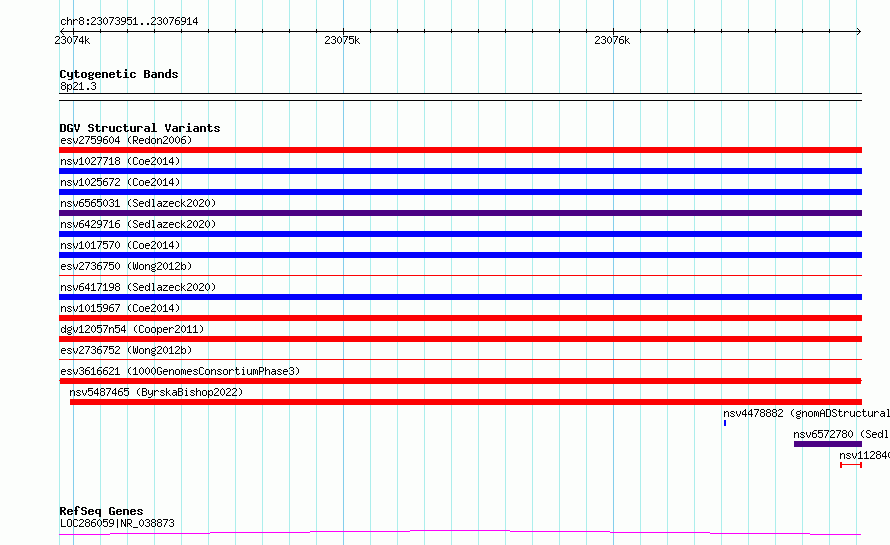Click the blue bar under nsv1027718
Image resolution: width=890 pixels, height=545 pixels.
click(x=460, y=171)
